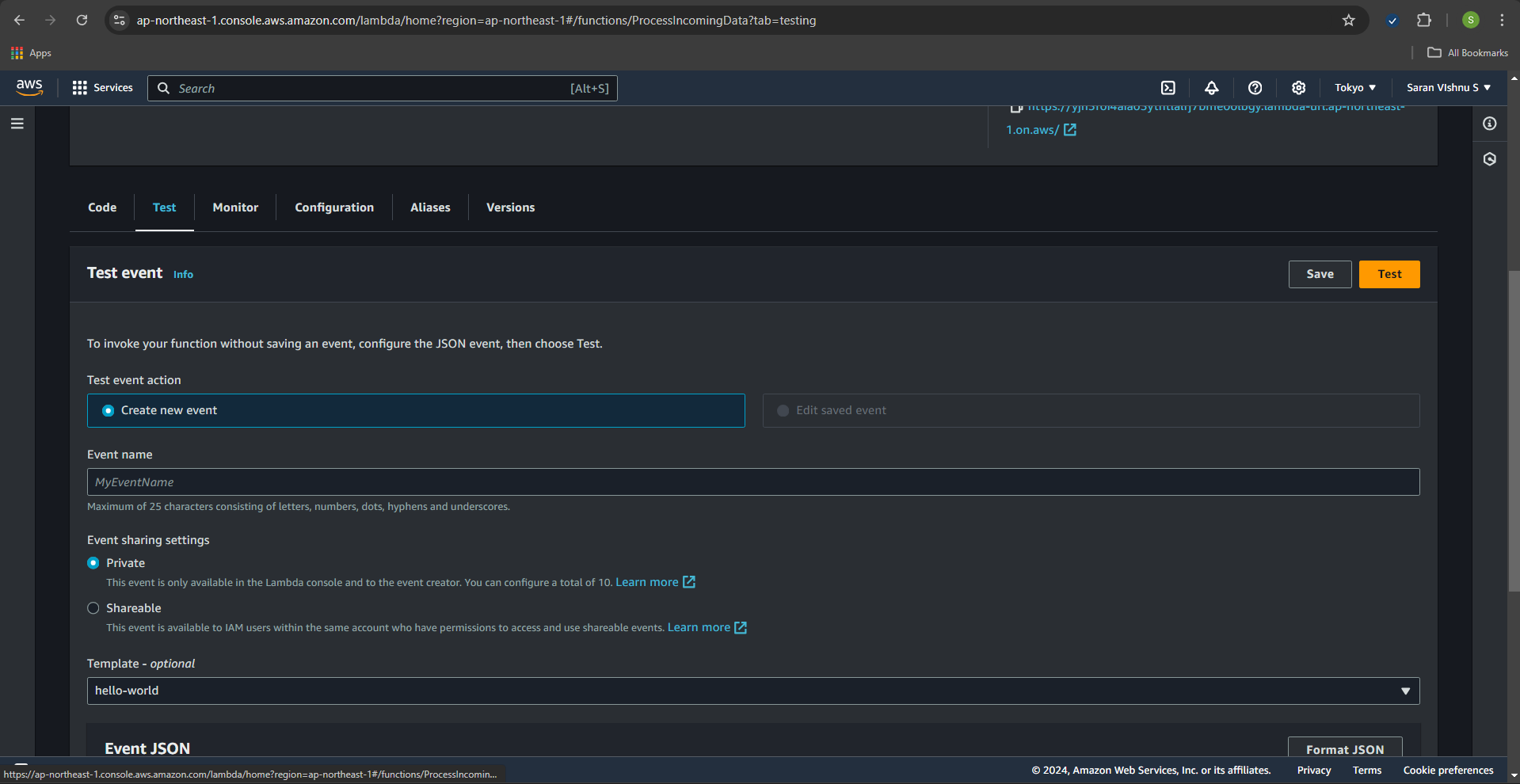Screen dimensions: 1520x784
Task: Click the orange Test button
Action: pyautogui.click(x=1389, y=274)
